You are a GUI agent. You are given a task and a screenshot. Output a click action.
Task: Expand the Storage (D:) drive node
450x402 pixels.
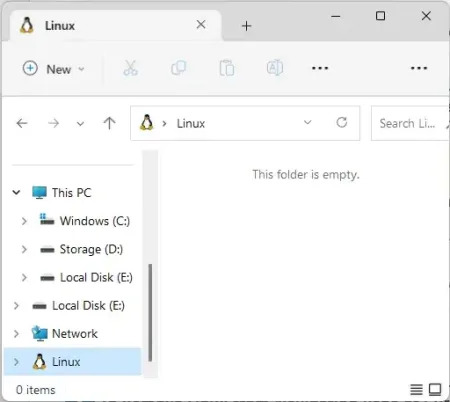click(x=24, y=249)
